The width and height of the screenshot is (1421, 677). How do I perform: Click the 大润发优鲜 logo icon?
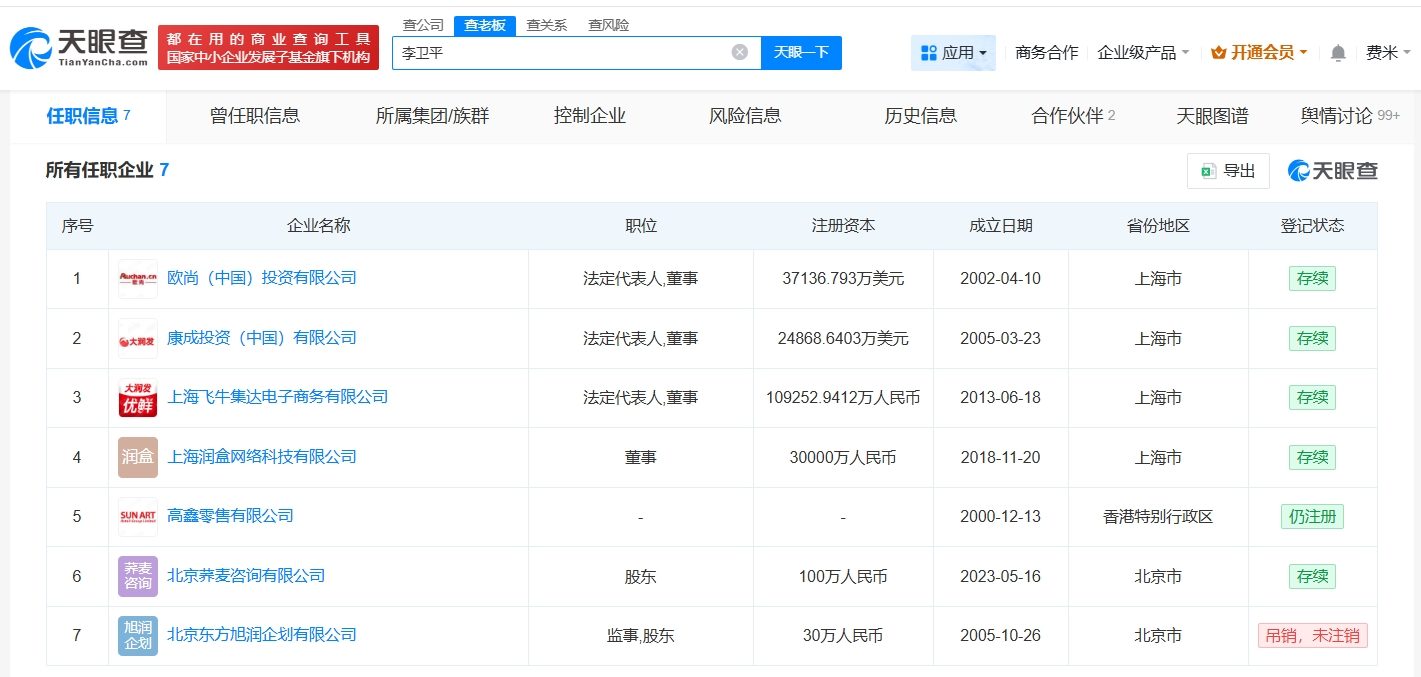(x=137, y=398)
